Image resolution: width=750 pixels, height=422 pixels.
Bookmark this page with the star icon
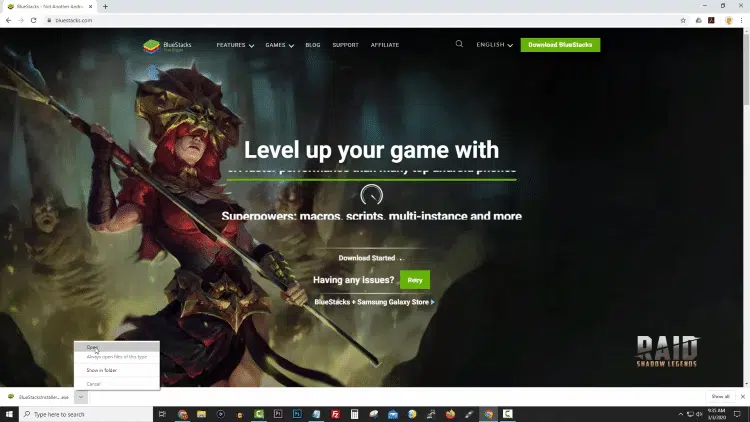pos(683,21)
